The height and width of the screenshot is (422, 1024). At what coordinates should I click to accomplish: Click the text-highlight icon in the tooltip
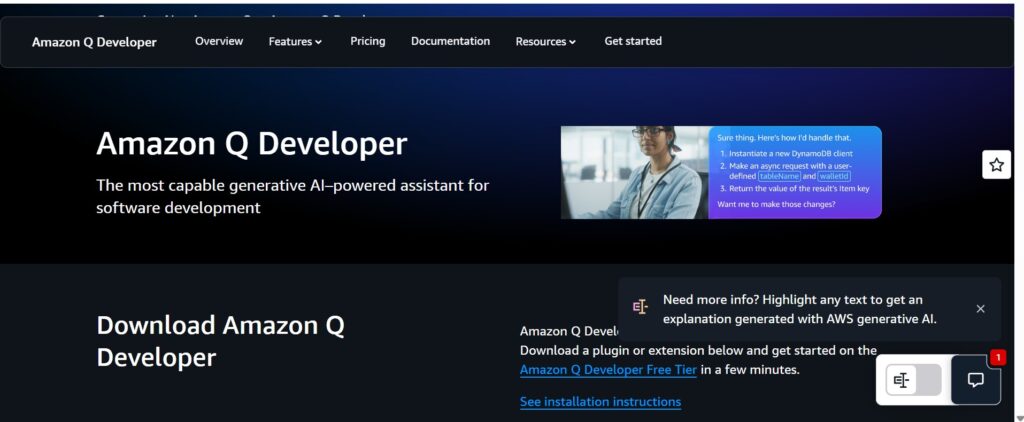(x=641, y=307)
